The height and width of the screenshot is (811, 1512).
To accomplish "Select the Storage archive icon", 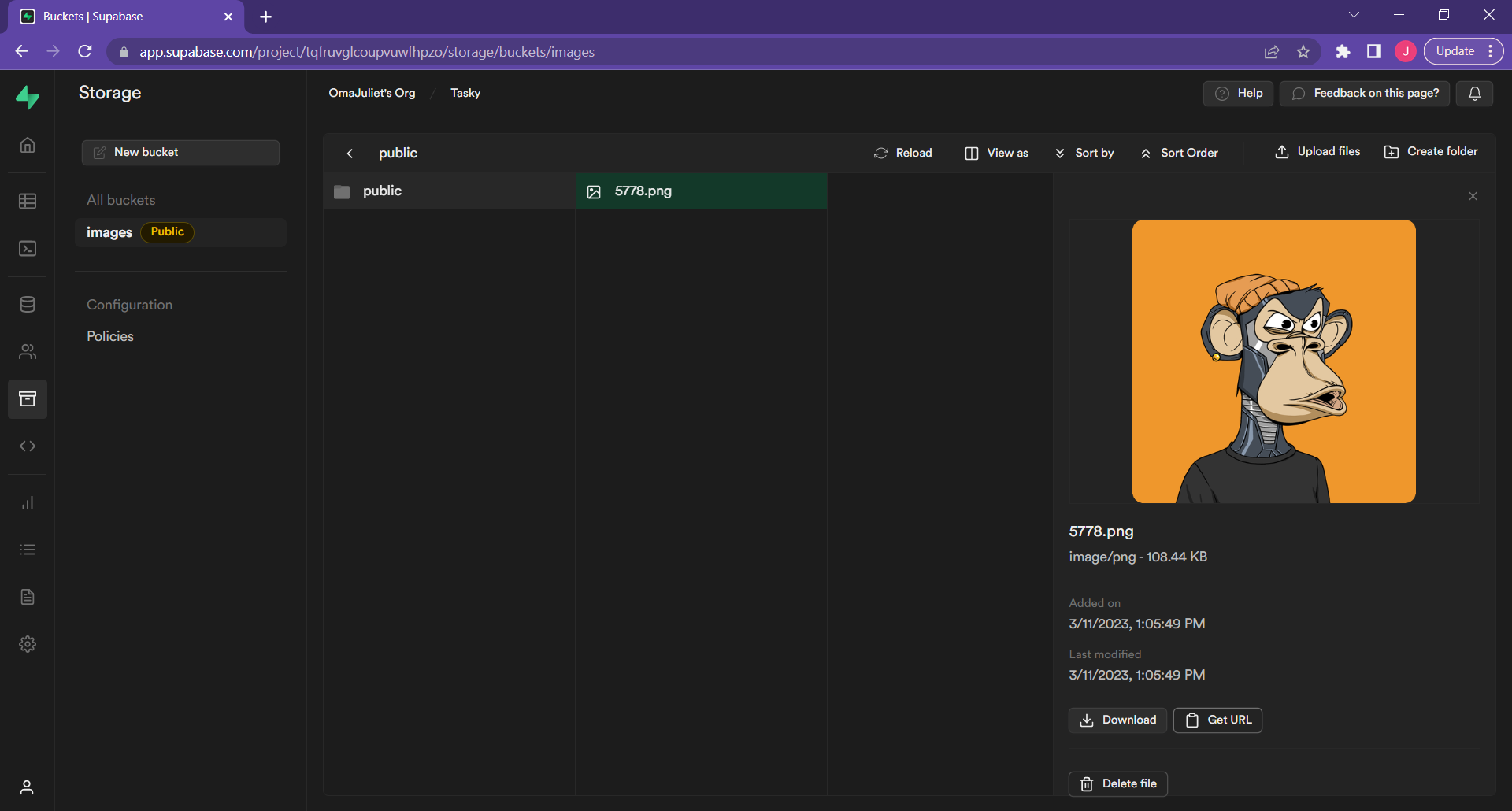I will [28, 398].
